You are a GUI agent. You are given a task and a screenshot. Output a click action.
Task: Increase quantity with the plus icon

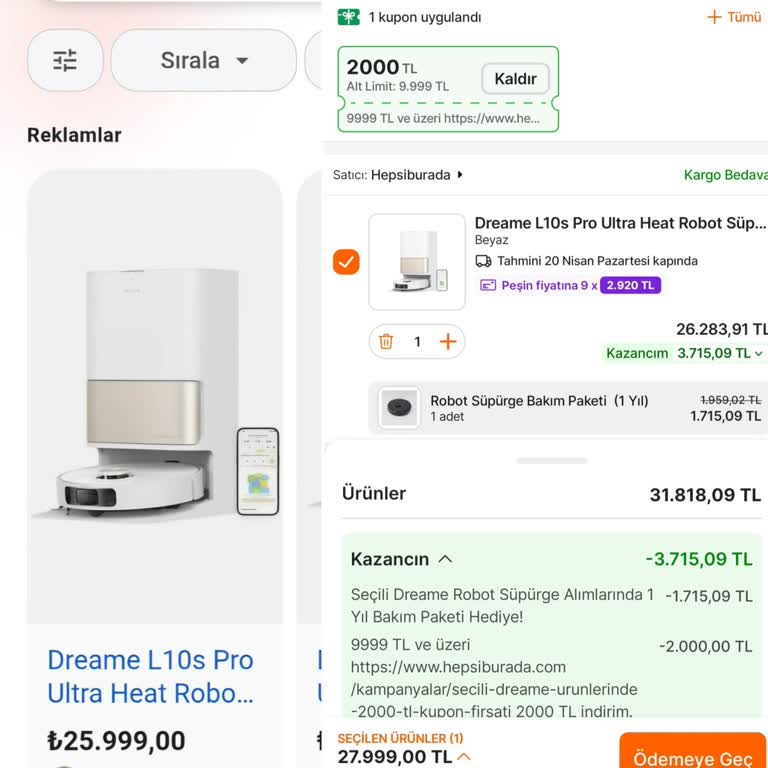tap(448, 342)
